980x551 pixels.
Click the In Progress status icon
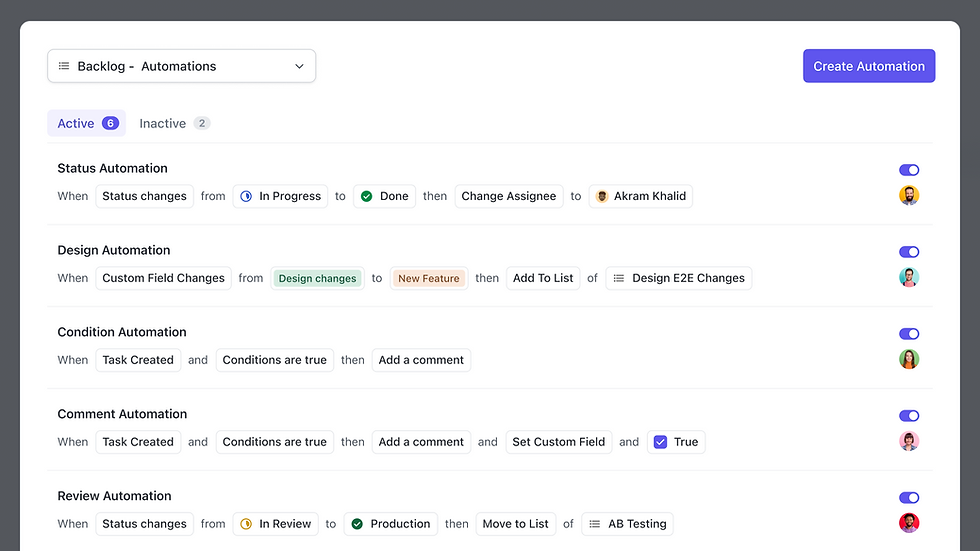(x=246, y=196)
